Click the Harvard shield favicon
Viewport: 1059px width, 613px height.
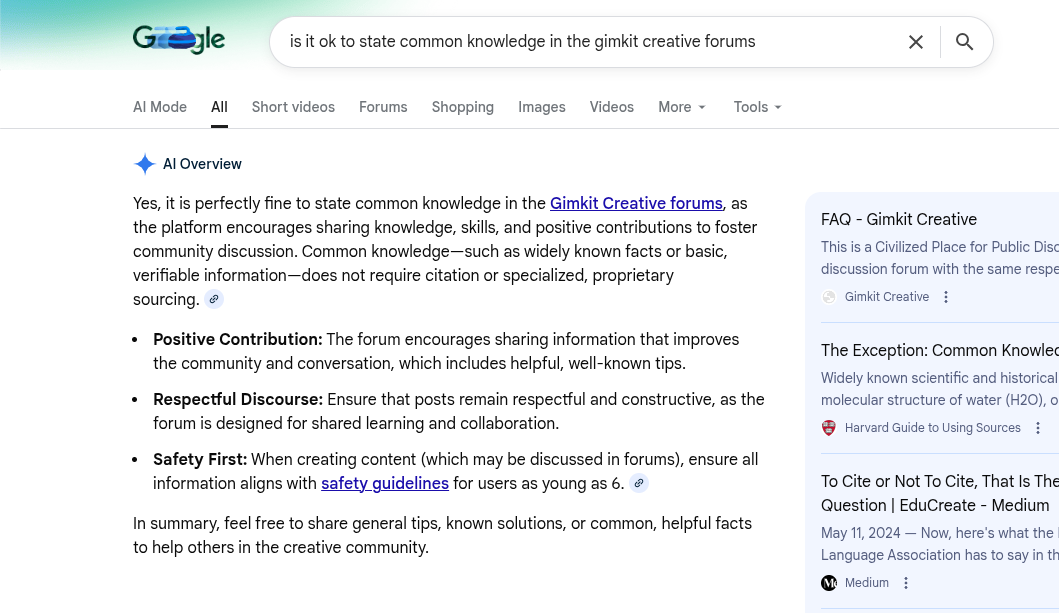[x=829, y=428]
